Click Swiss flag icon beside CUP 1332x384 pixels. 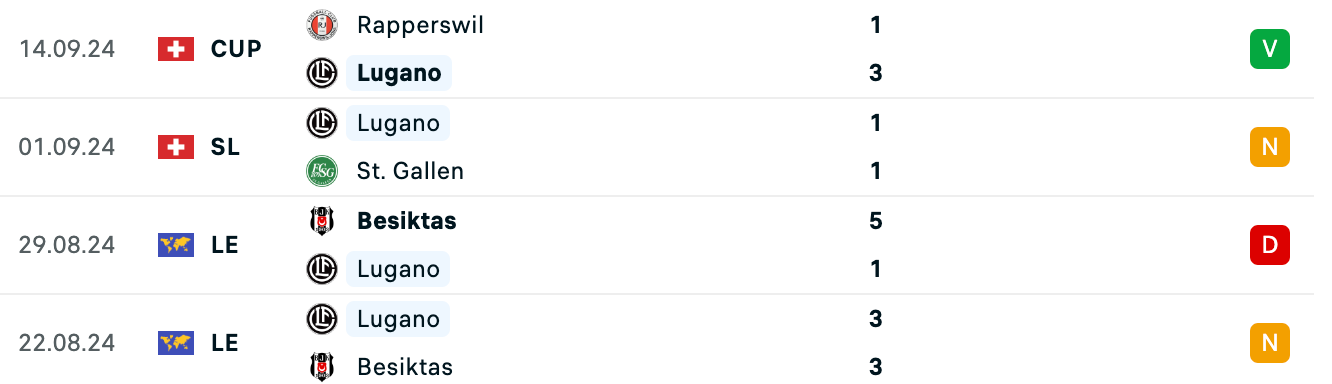pos(176,49)
